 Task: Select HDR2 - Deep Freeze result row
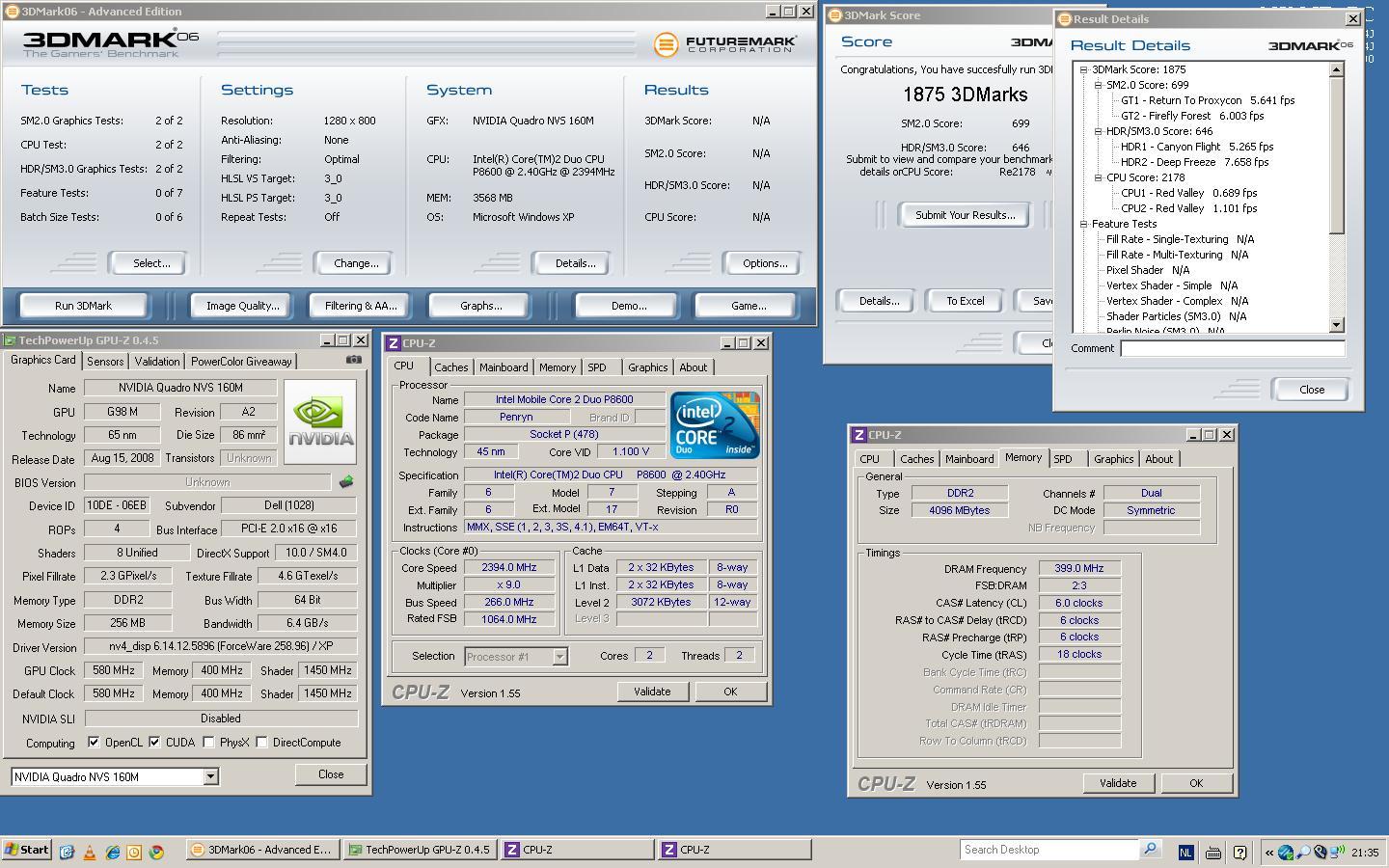click(1194, 162)
